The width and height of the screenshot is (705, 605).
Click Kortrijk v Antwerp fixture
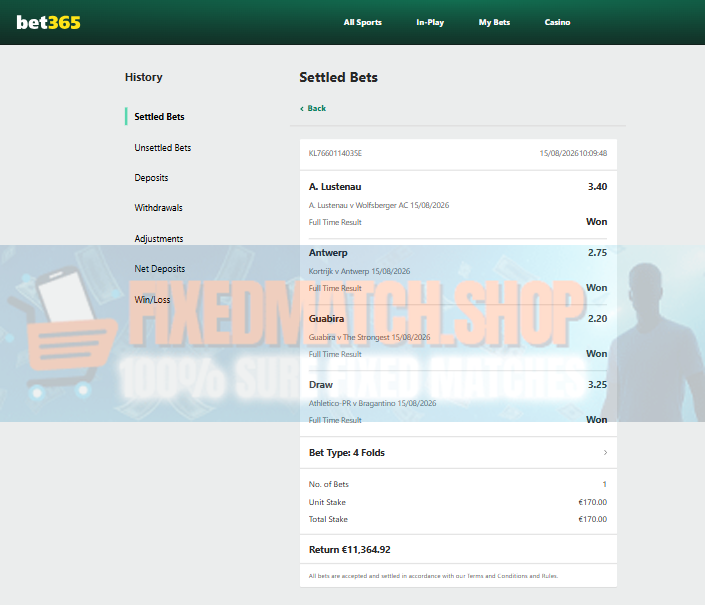pos(359,271)
